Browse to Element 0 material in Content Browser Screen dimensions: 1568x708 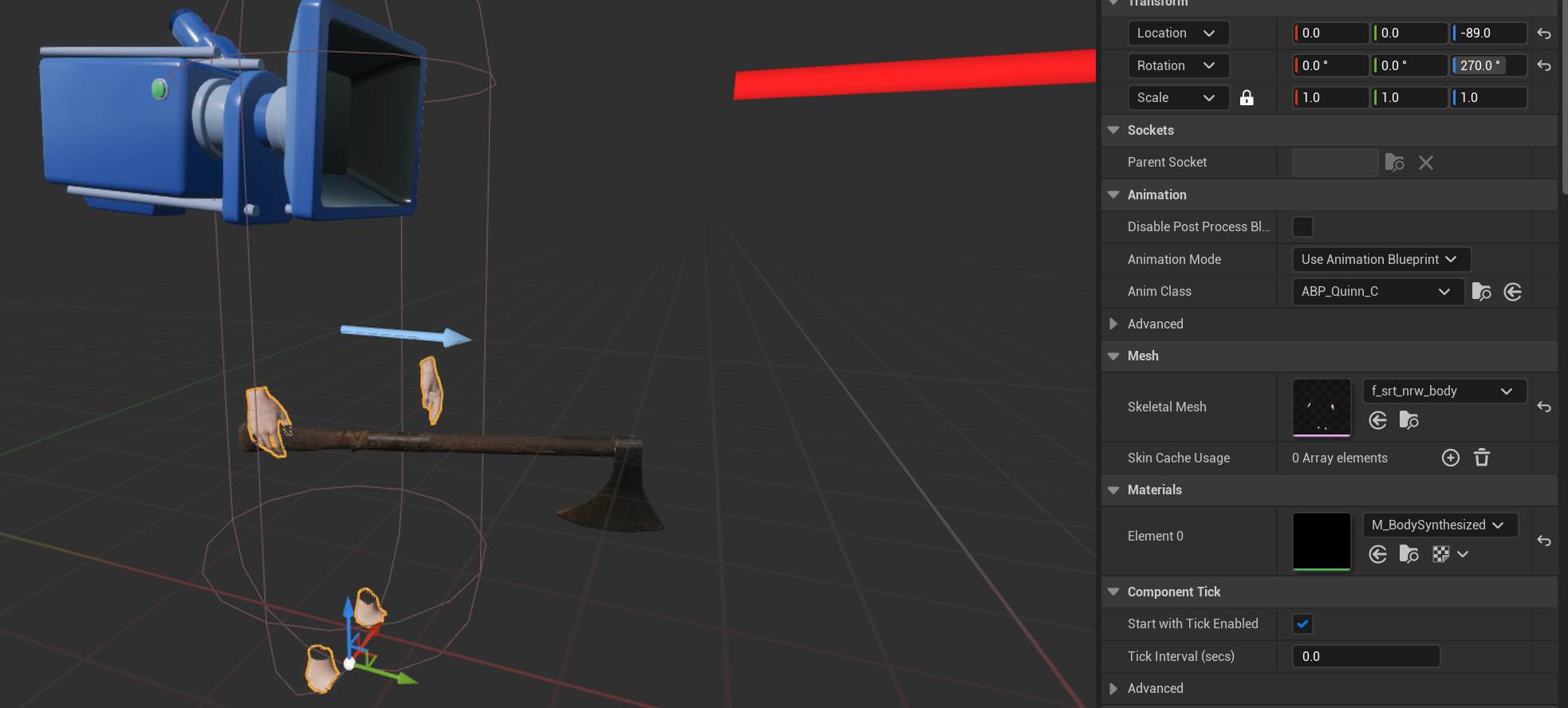point(1408,554)
